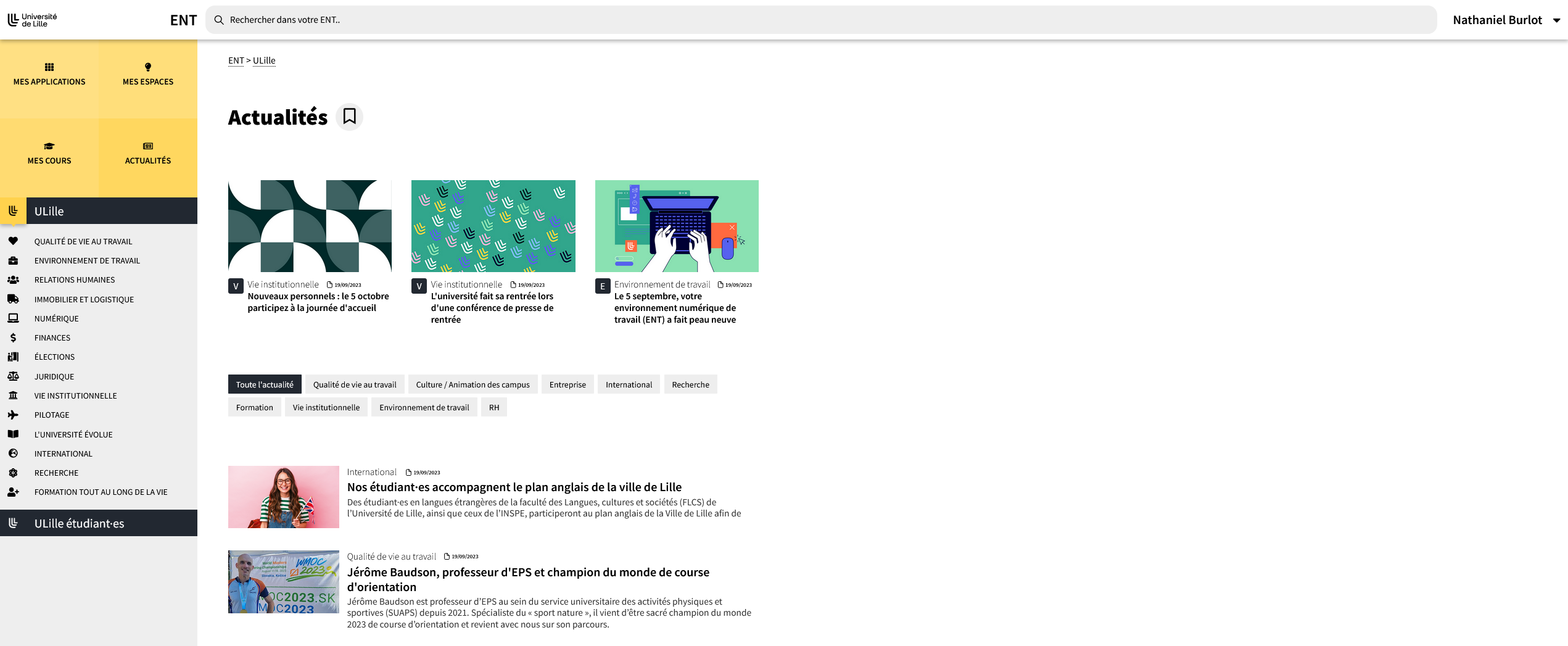Open Mes Espaces lightbulb icon
Screen dimensions: 1568x646
click(x=148, y=67)
